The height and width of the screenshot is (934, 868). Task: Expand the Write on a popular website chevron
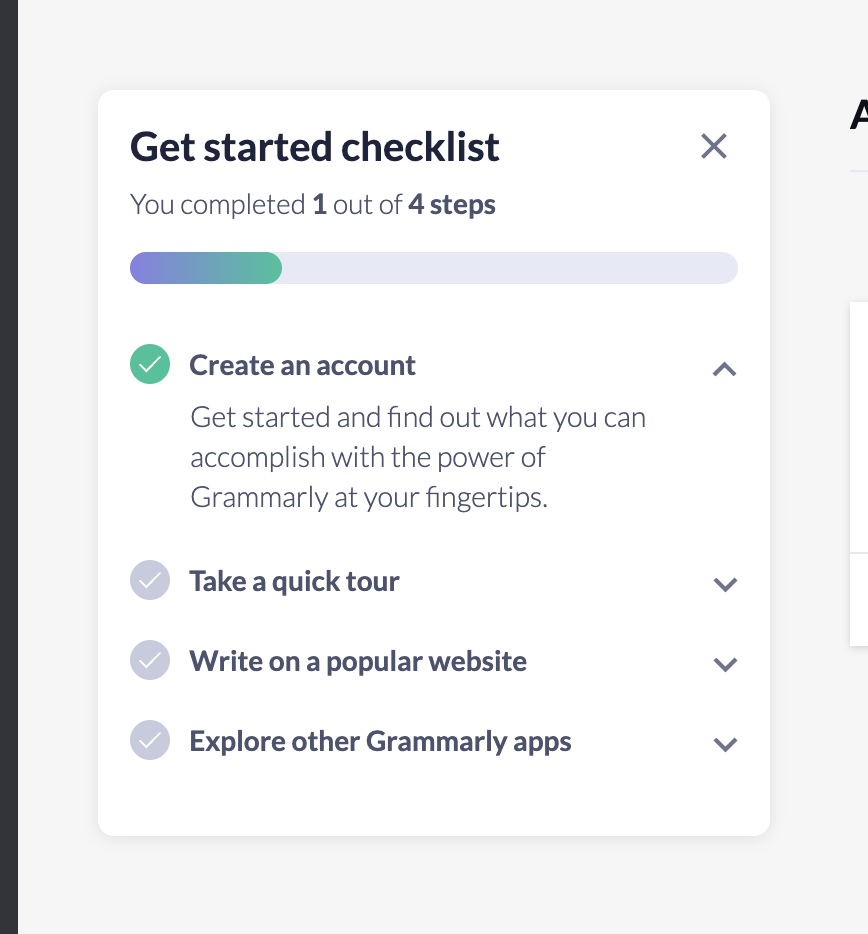coord(725,664)
